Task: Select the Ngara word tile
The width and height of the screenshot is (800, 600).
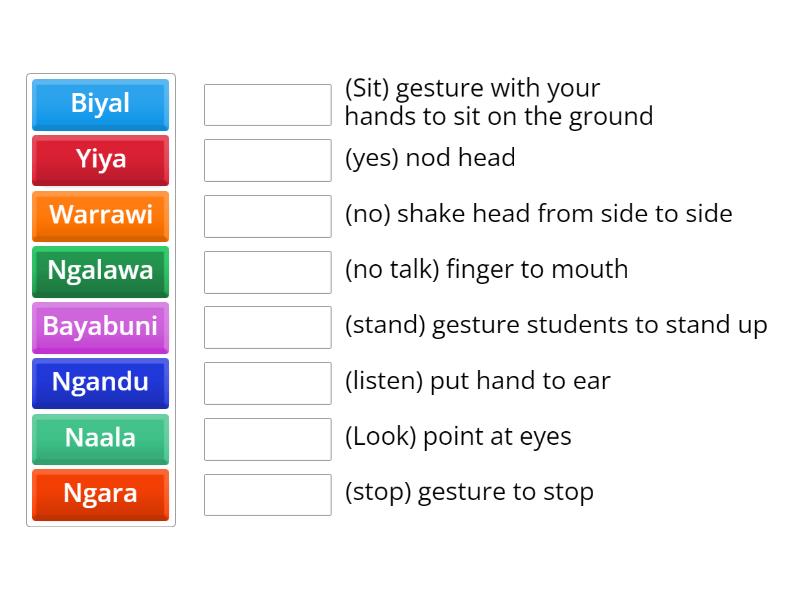Action: pos(100,495)
